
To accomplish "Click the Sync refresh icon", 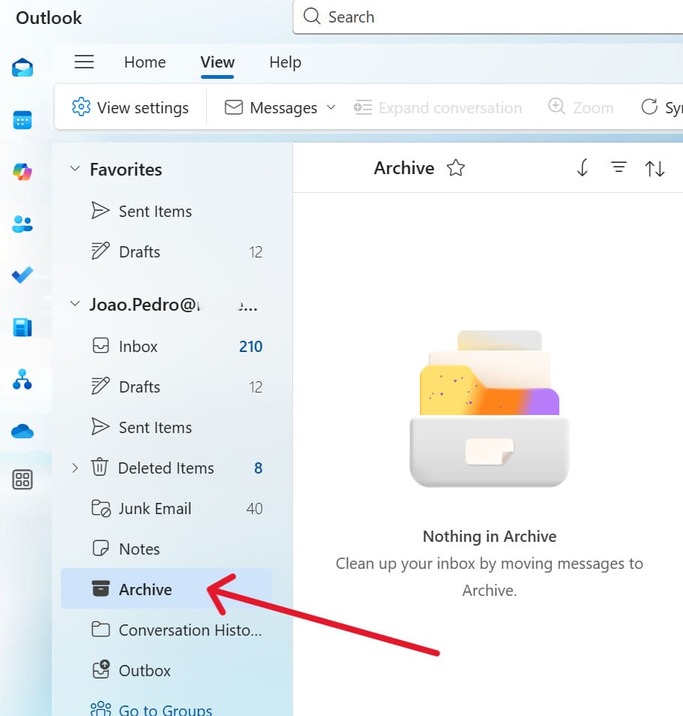I will tap(649, 107).
